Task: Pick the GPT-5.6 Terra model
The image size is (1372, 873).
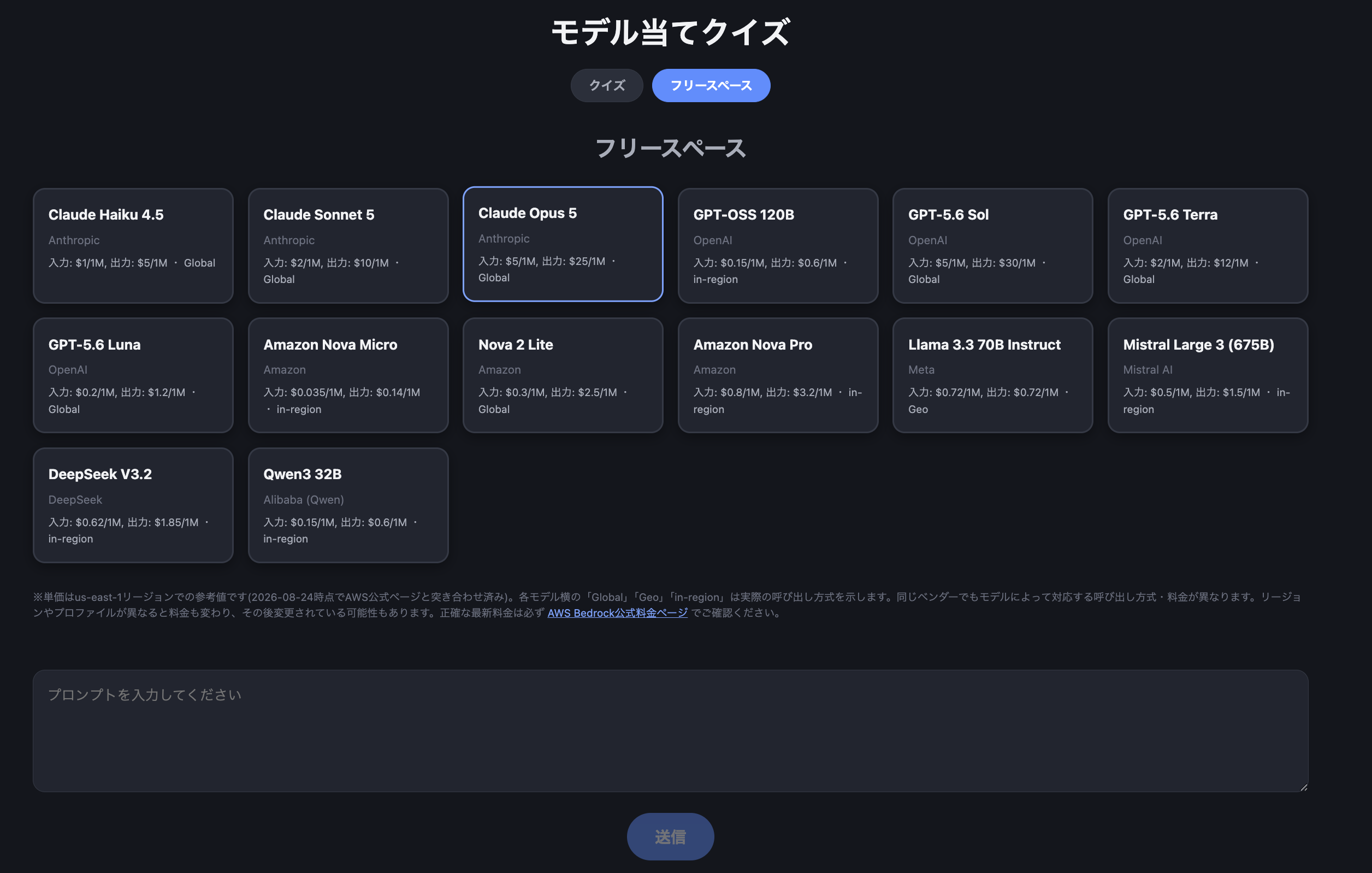Action: click(x=1208, y=246)
